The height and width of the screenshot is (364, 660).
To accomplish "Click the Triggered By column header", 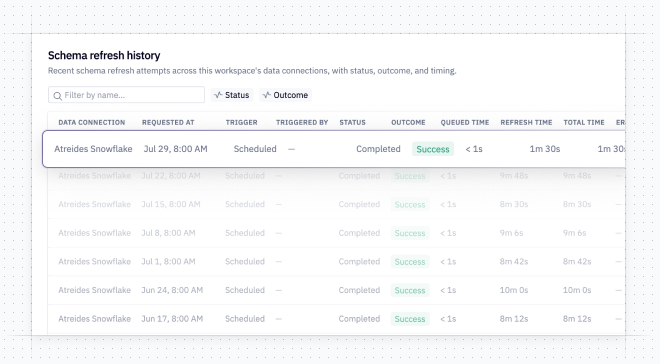I will pyautogui.click(x=302, y=122).
